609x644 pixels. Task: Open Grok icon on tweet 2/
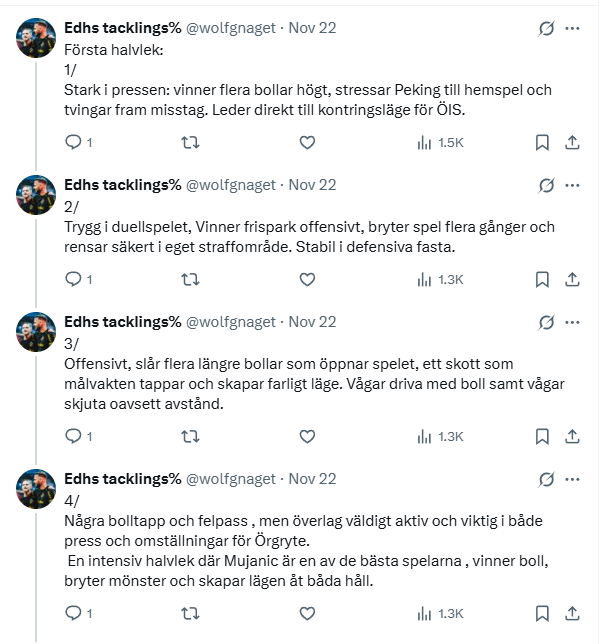[x=546, y=185]
